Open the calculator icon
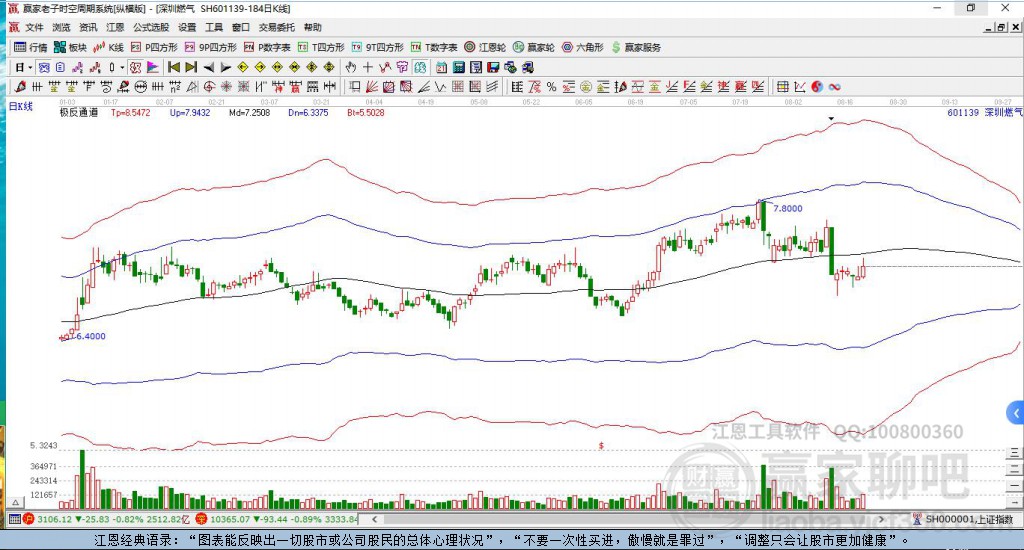This screenshot has width=1024, height=550. click(x=458, y=67)
